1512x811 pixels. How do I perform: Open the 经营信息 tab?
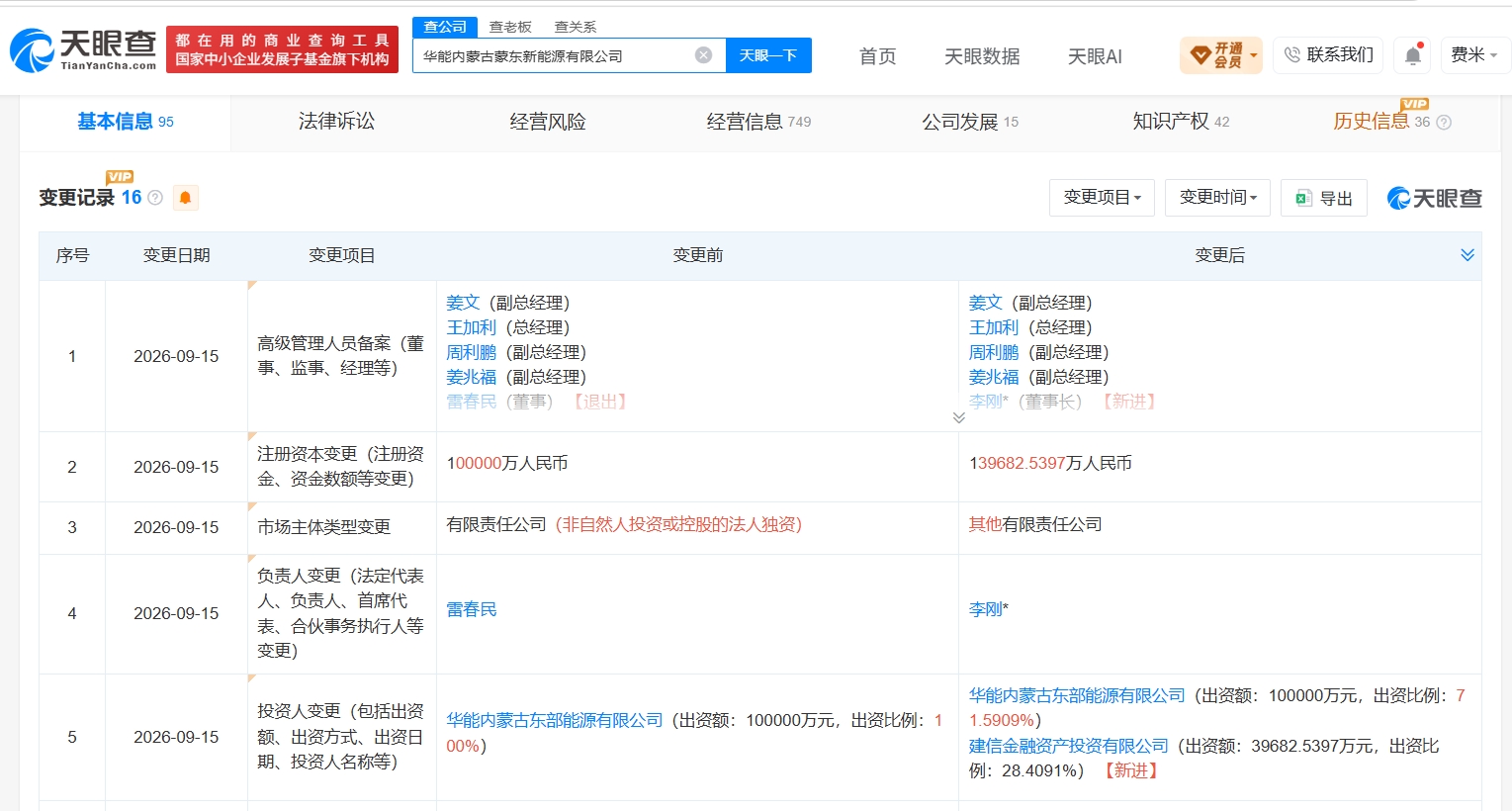pyautogui.click(x=758, y=122)
